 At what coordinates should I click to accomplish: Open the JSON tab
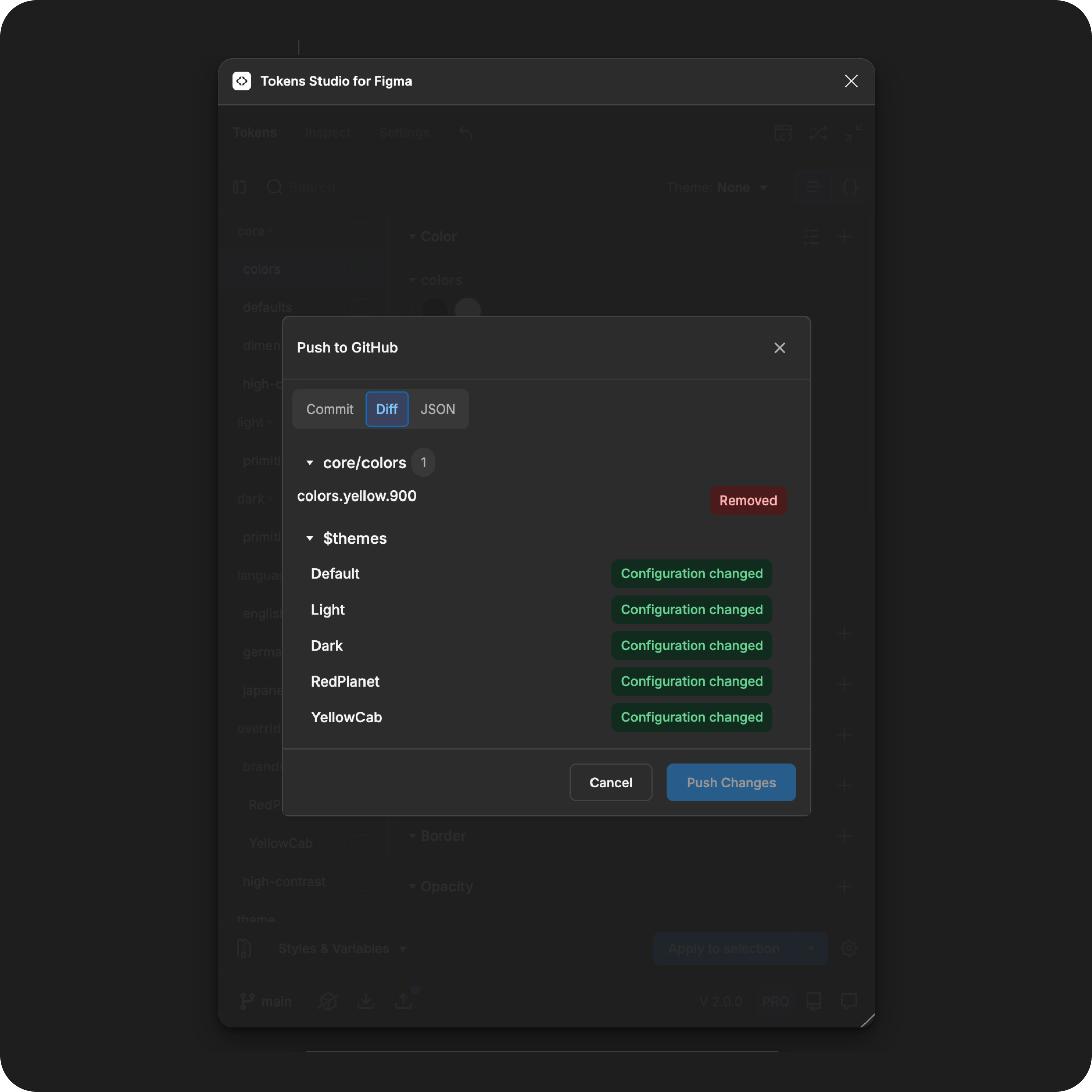point(437,409)
